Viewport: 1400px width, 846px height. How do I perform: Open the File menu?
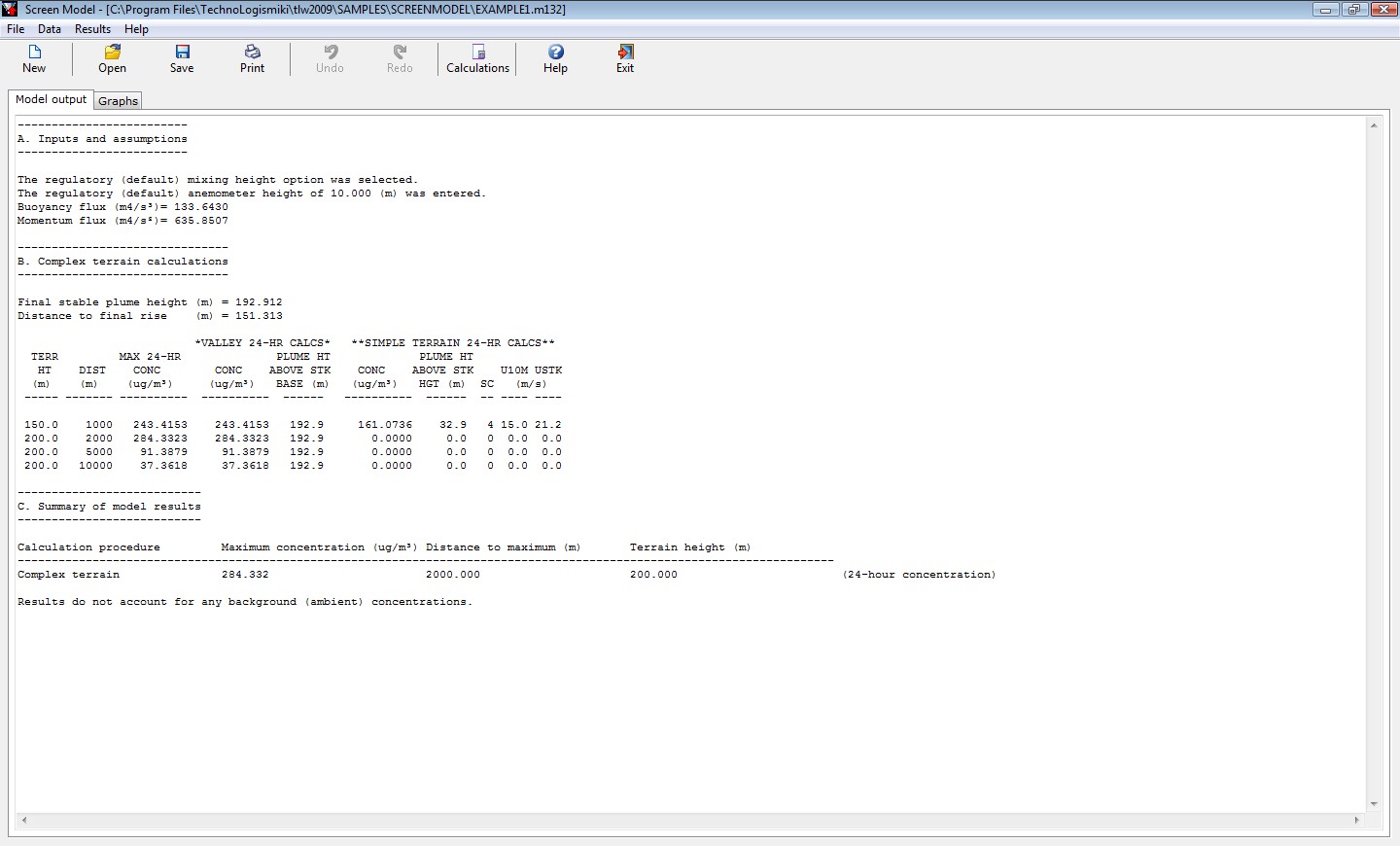click(16, 29)
